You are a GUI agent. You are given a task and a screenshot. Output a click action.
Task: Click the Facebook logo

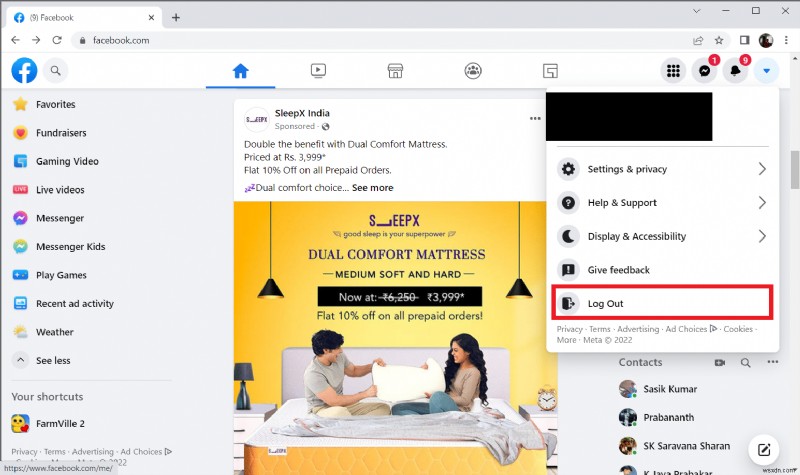pos(24,70)
